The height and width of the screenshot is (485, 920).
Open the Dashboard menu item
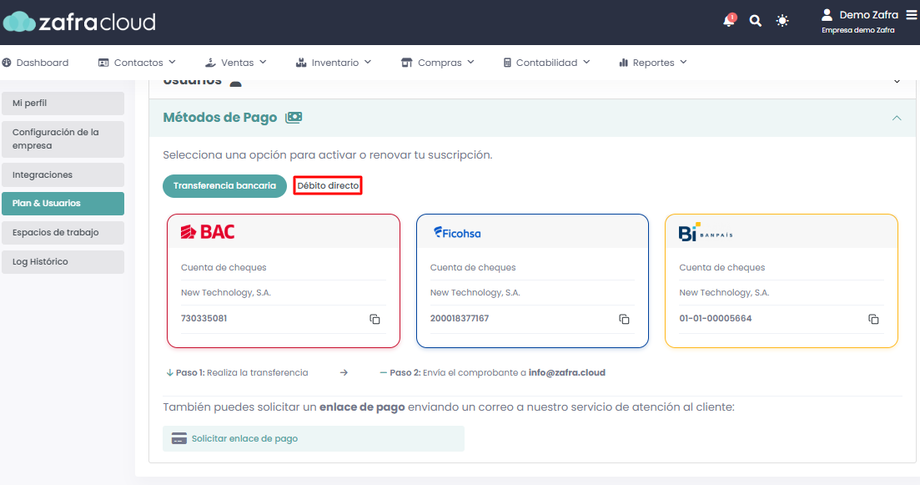pyautogui.click(x=35, y=63)
